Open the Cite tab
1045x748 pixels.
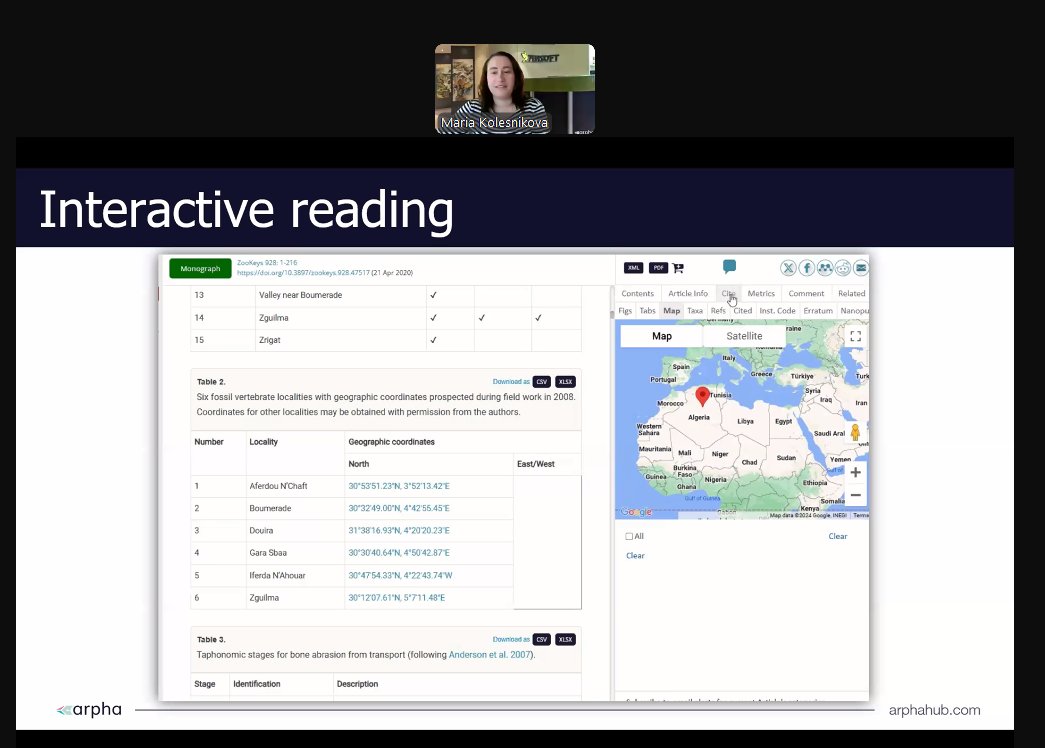(x=728, y=293)
